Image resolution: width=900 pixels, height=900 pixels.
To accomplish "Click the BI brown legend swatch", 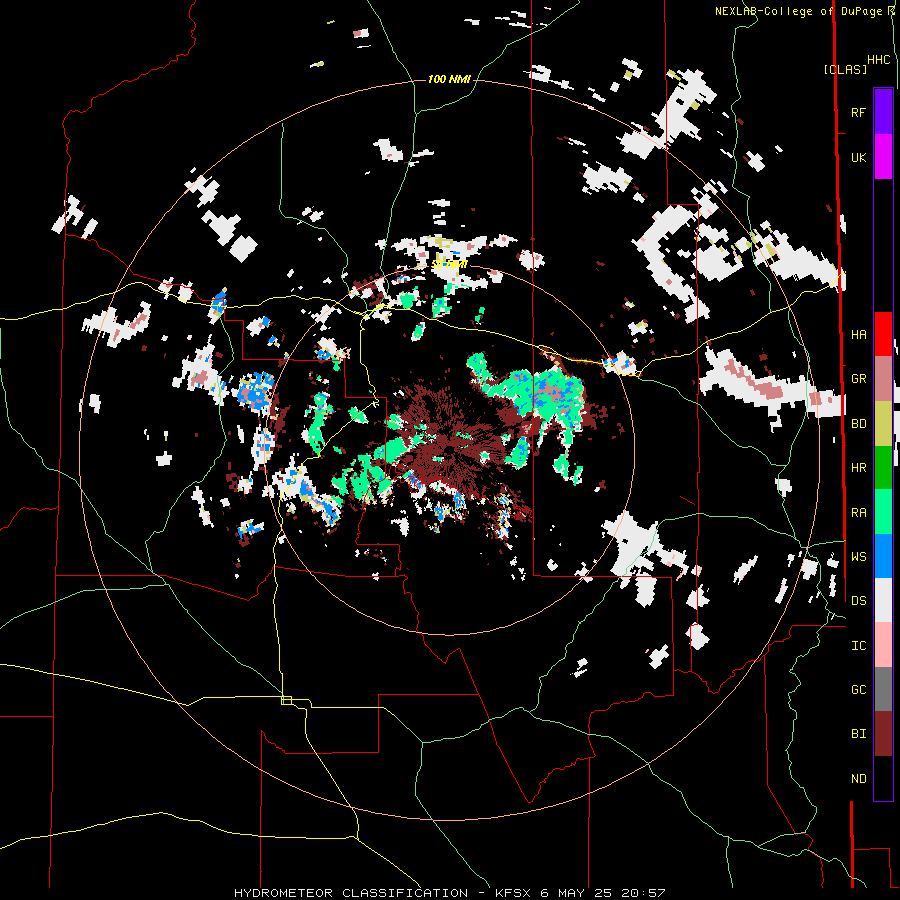I will 883,734.
